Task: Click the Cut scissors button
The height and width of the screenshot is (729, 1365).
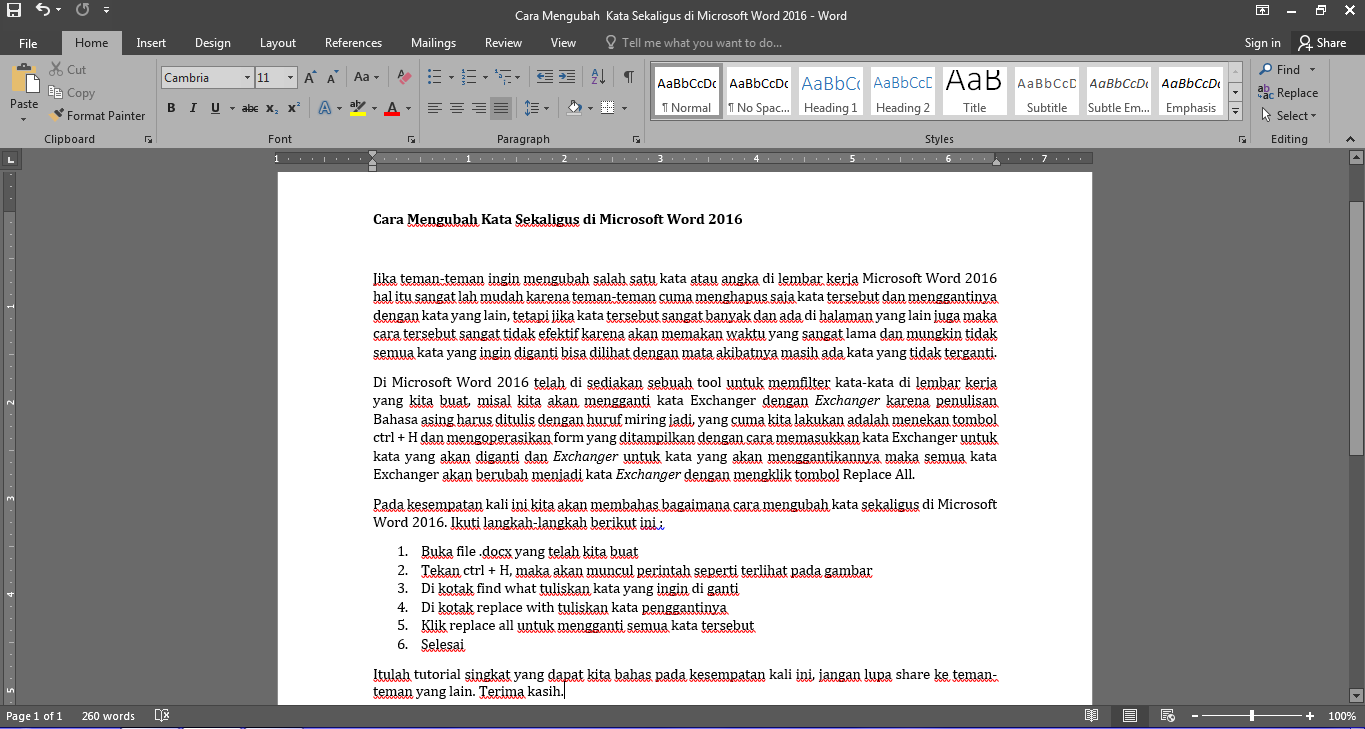Action: [68, 70]
